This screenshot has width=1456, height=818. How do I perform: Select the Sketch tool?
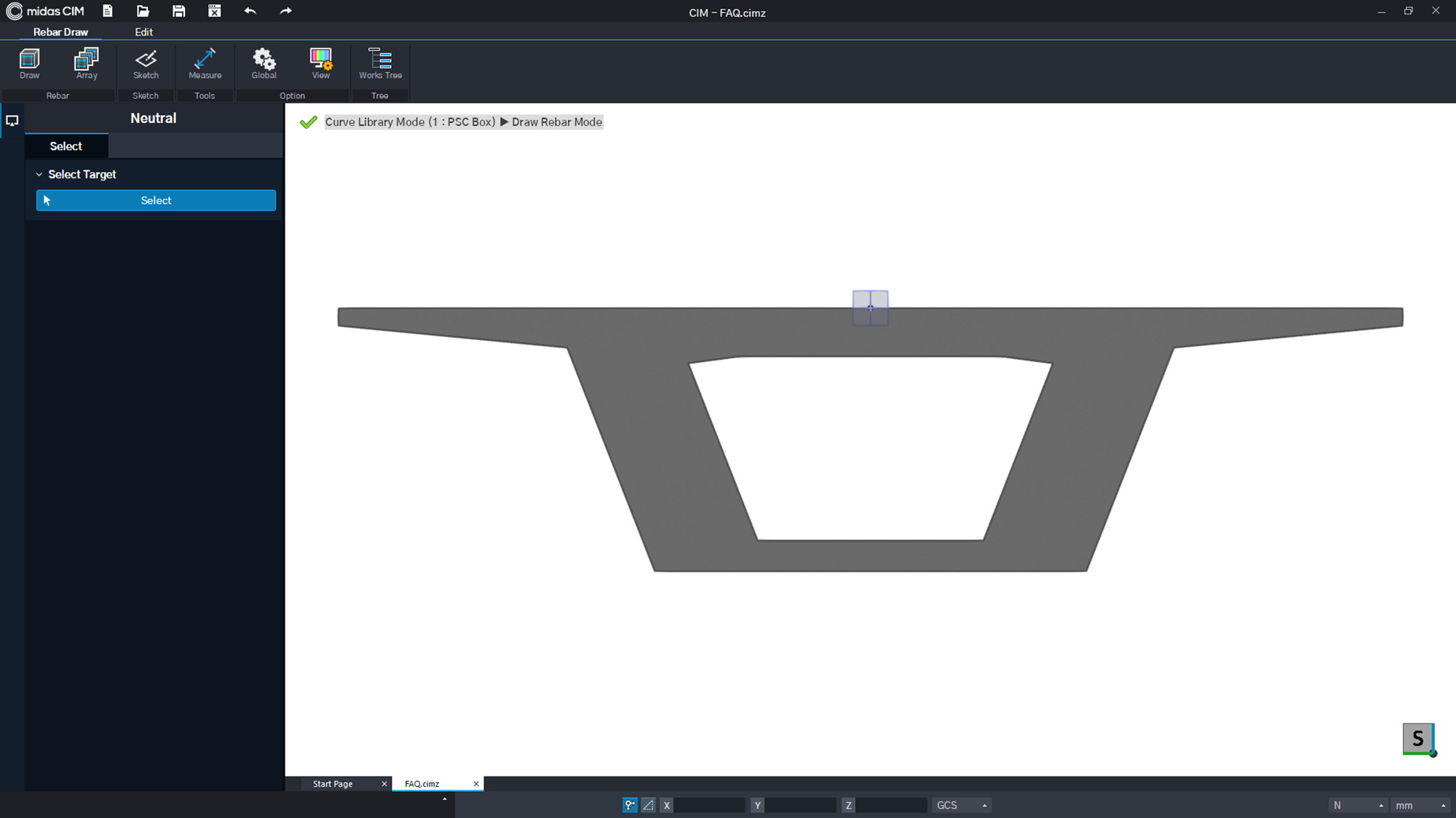146,63
